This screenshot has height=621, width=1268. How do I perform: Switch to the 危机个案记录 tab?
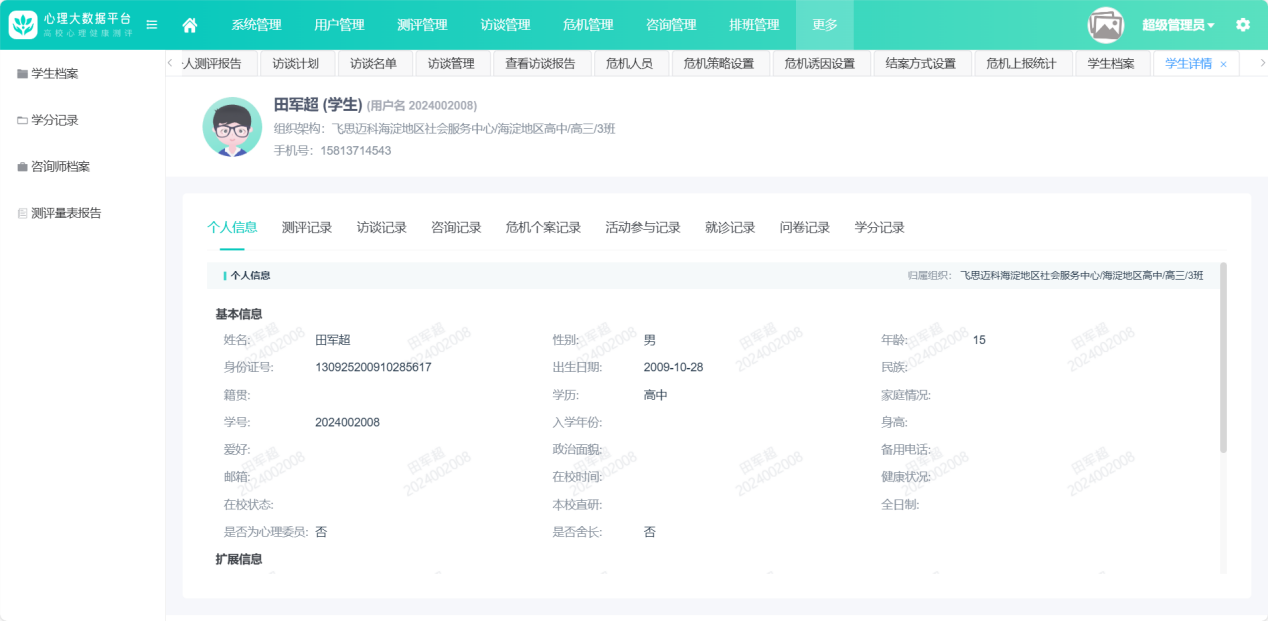(543, 227)
